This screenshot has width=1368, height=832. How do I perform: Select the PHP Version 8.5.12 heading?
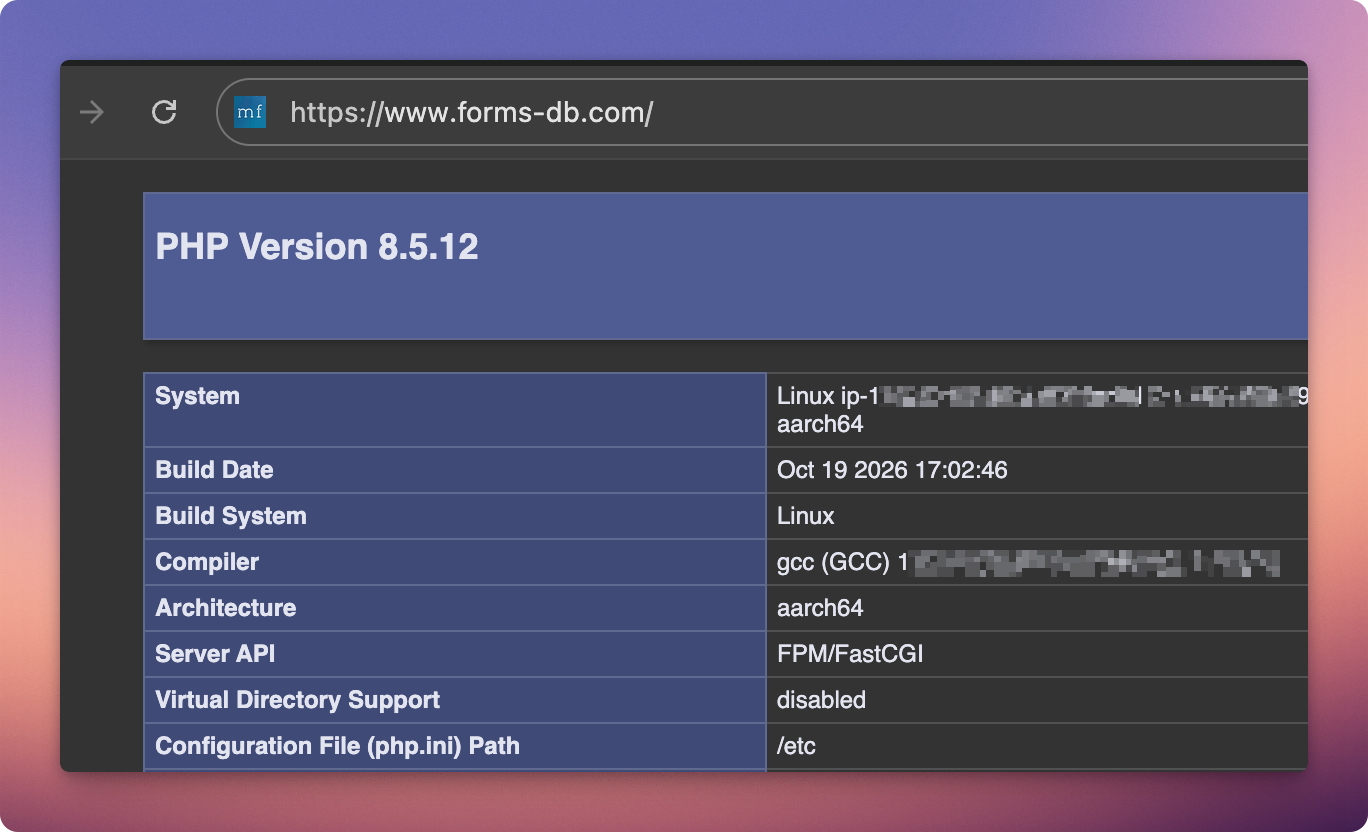pos(317,247)
